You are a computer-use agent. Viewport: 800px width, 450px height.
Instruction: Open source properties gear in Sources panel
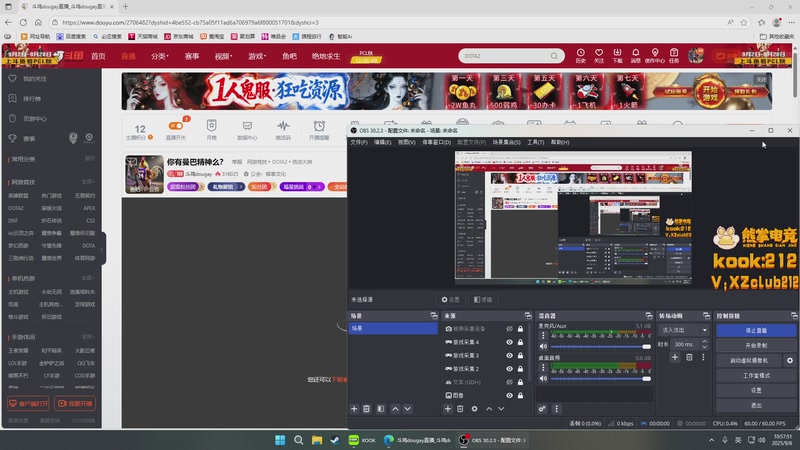[x=474, y=409]
